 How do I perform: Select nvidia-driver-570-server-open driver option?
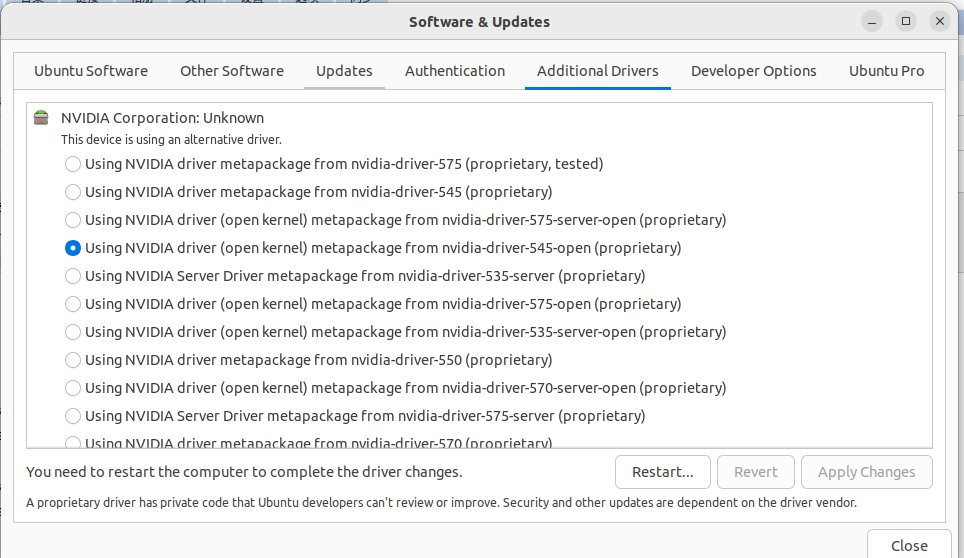(x=73, y=387)
